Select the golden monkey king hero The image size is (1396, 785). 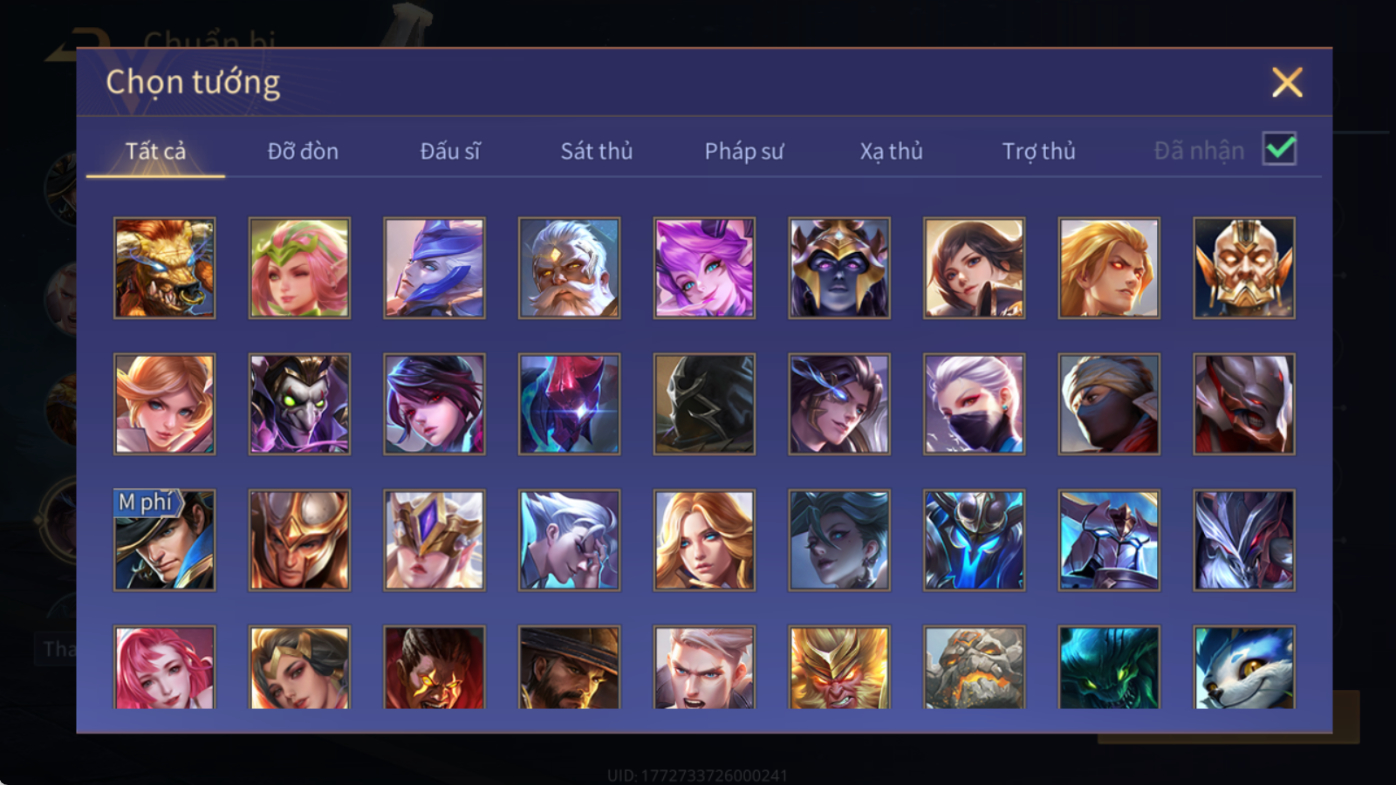coord(839,667)
